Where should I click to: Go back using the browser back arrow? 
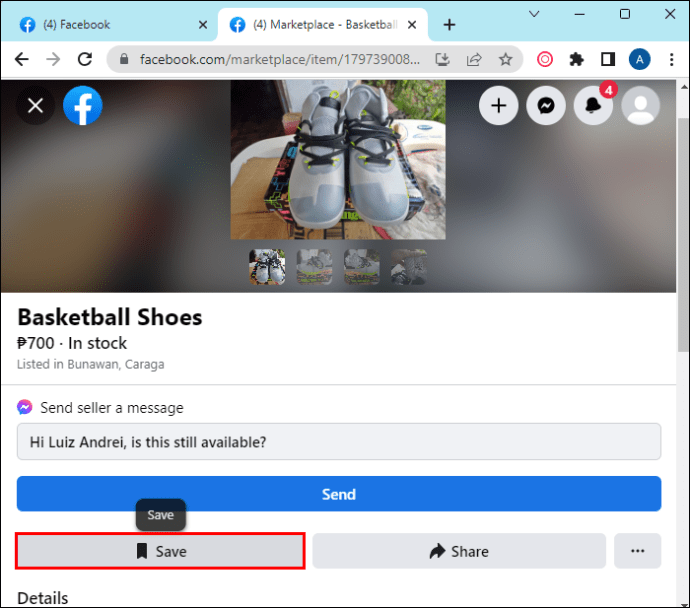point(21,59)
